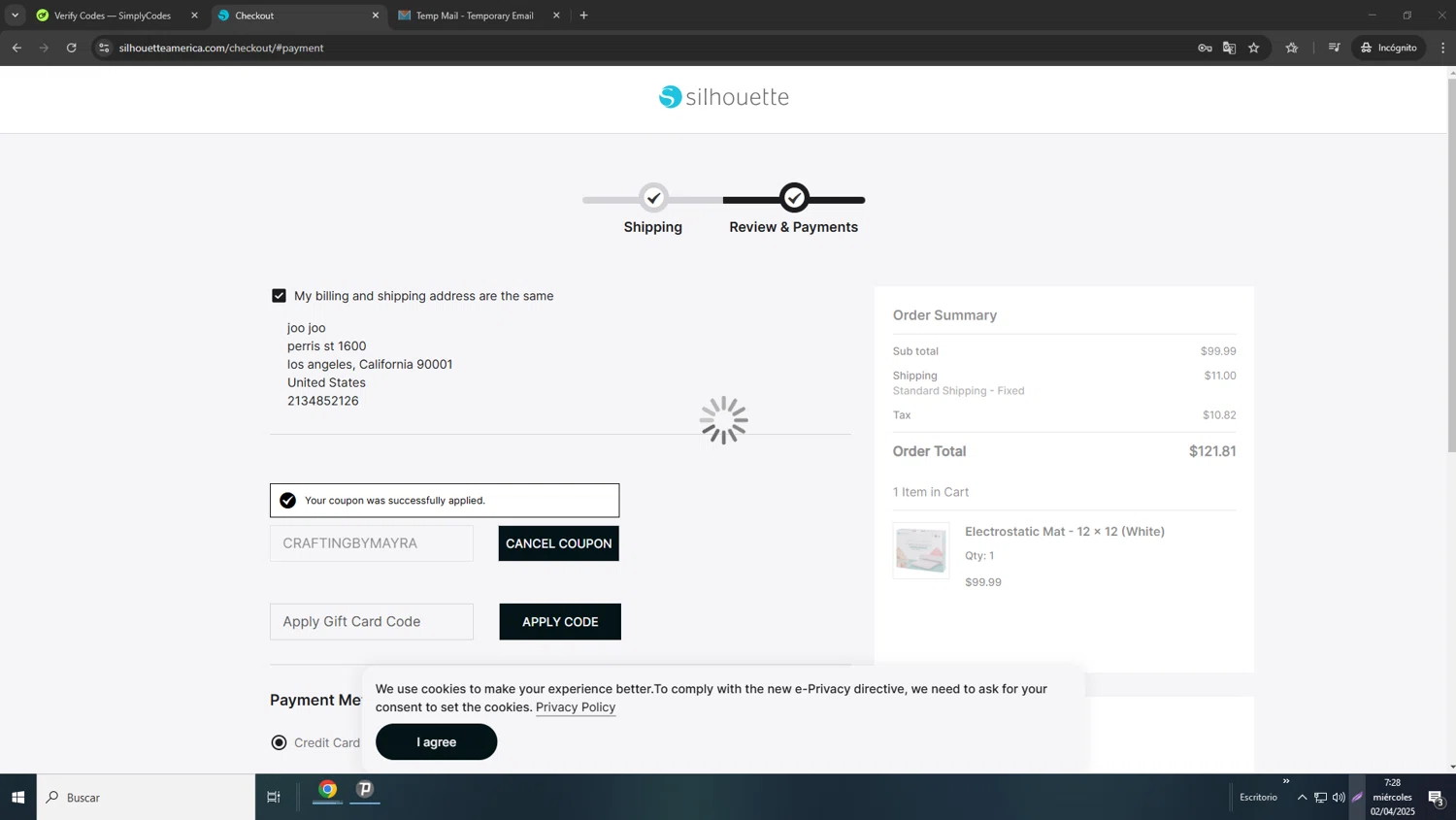Click the browser address bar URL
Screen dimensions: 1456x820
(x=221, y=48)
